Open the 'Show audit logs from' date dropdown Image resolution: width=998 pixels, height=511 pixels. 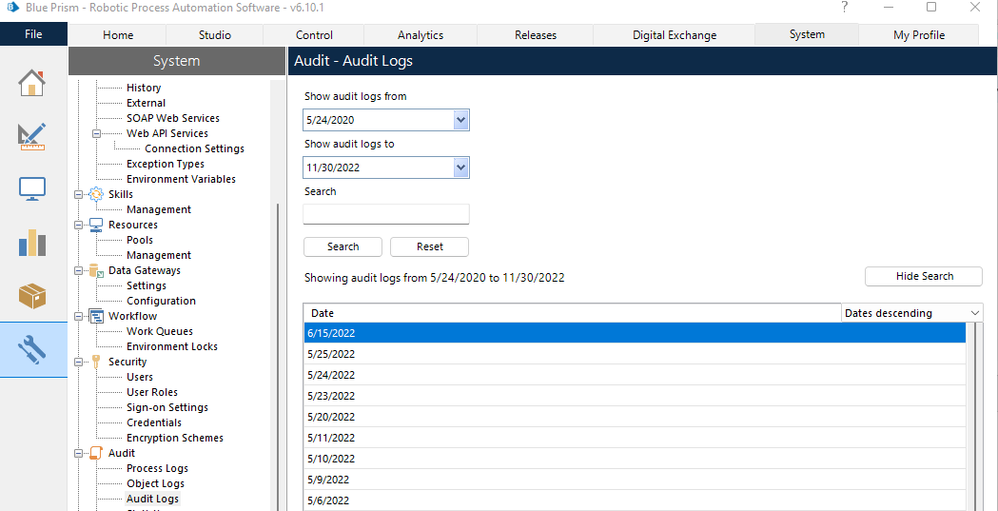click(460, 120)
